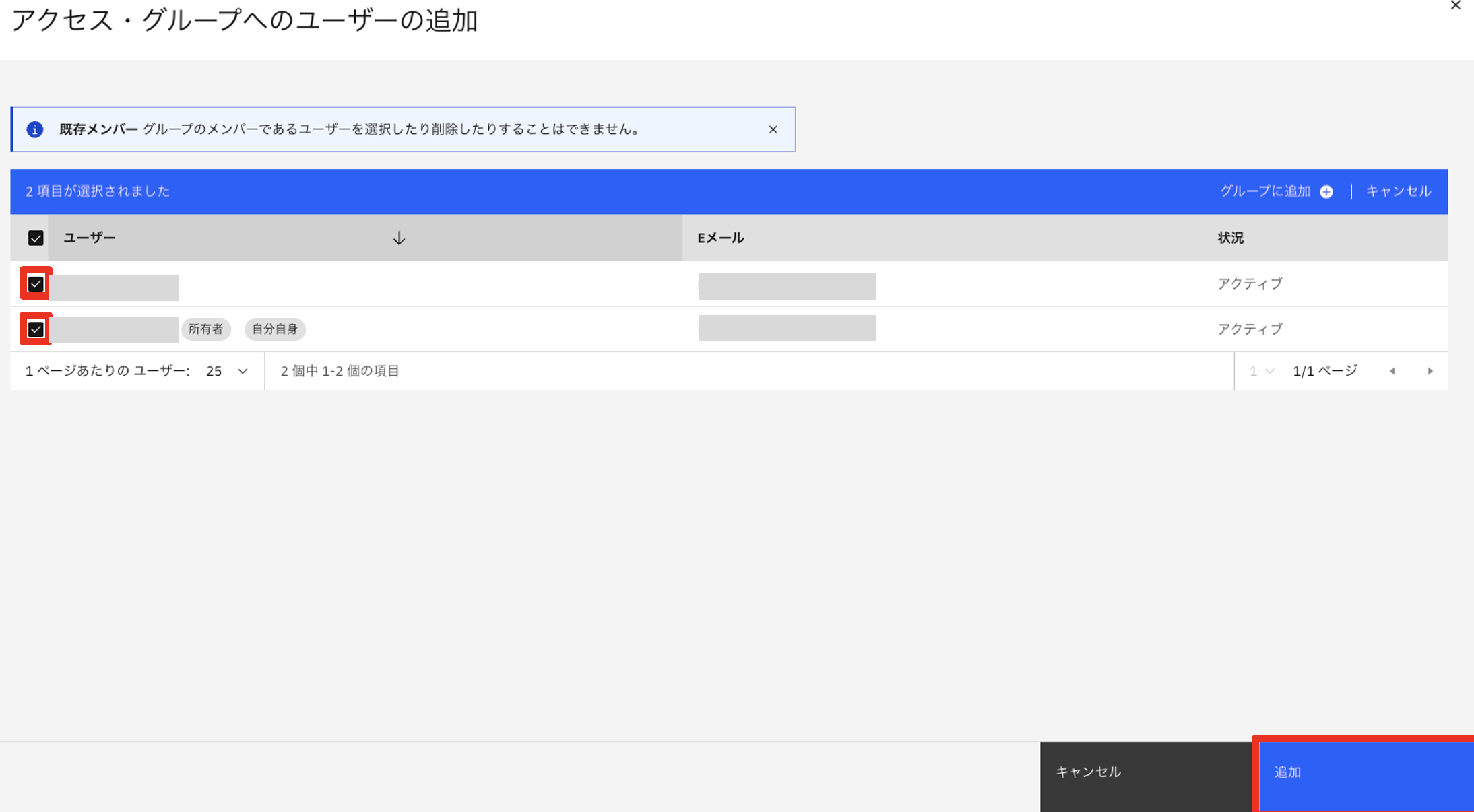
Task: Toggle the select-all header checkbox
Action: point(36,238)
